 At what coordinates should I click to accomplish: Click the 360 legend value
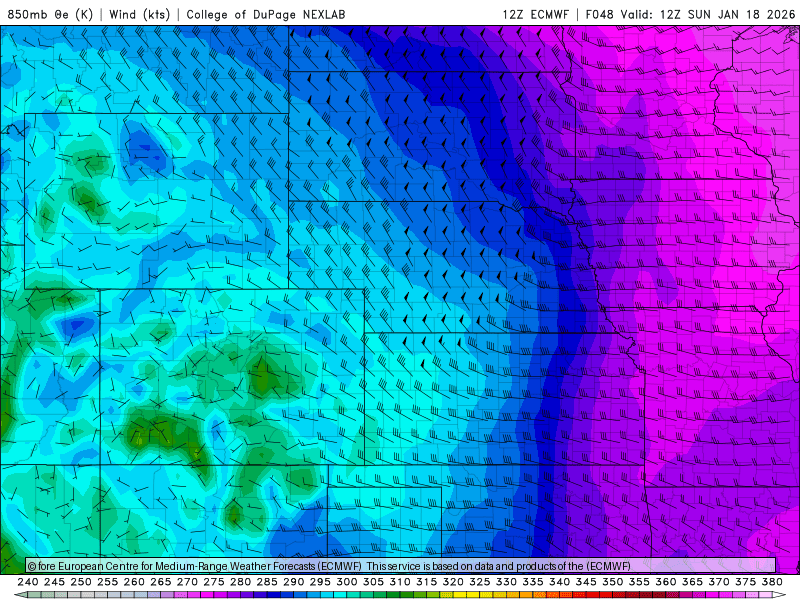[665, 582]
